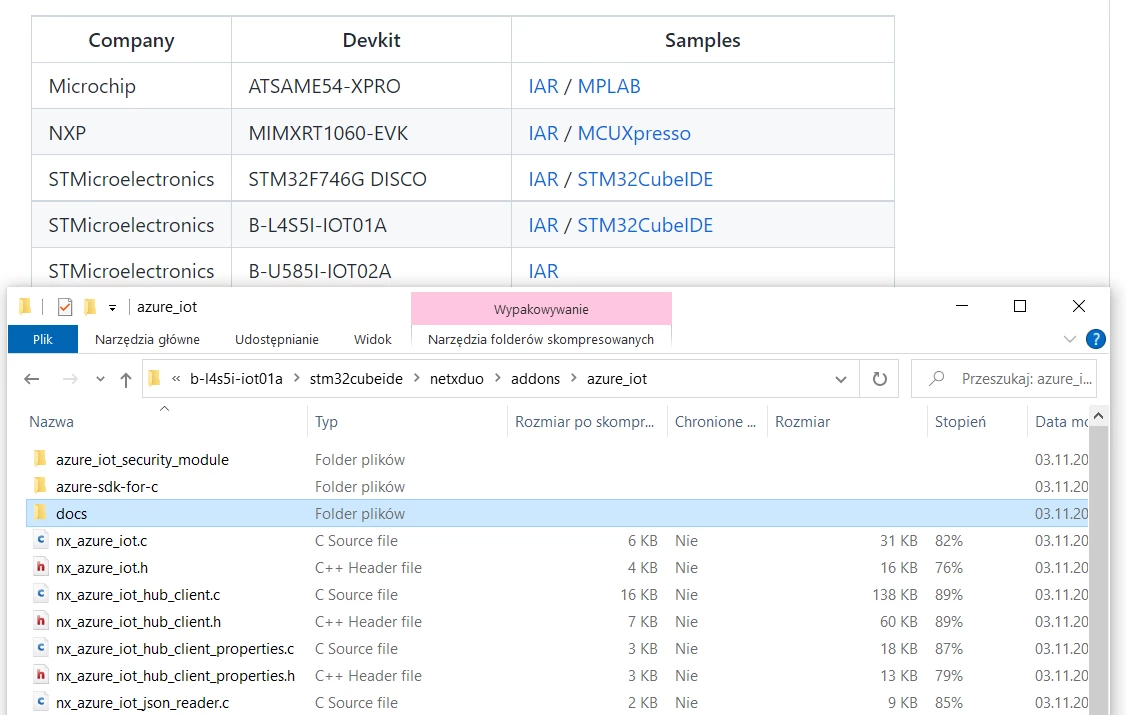Navigate to stm32cubeide in the breadcrumb

coord(356,379)
